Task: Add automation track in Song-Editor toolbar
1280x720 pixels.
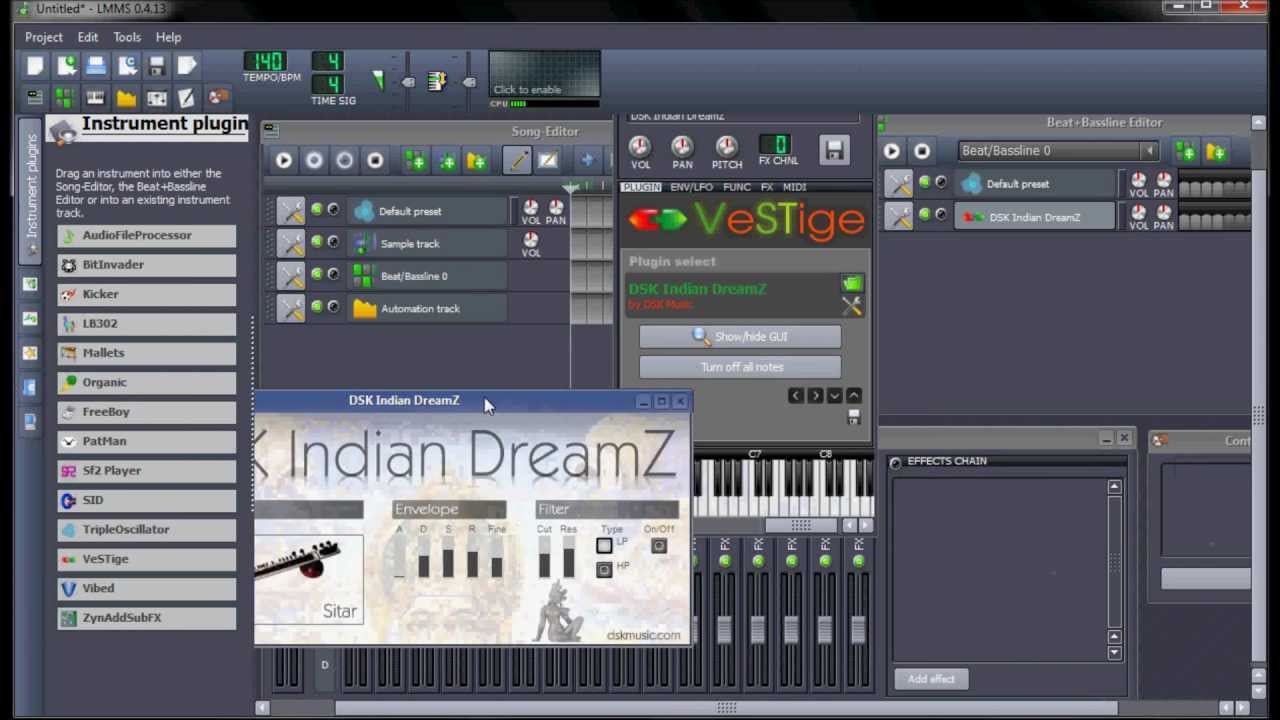Action: 476,160
